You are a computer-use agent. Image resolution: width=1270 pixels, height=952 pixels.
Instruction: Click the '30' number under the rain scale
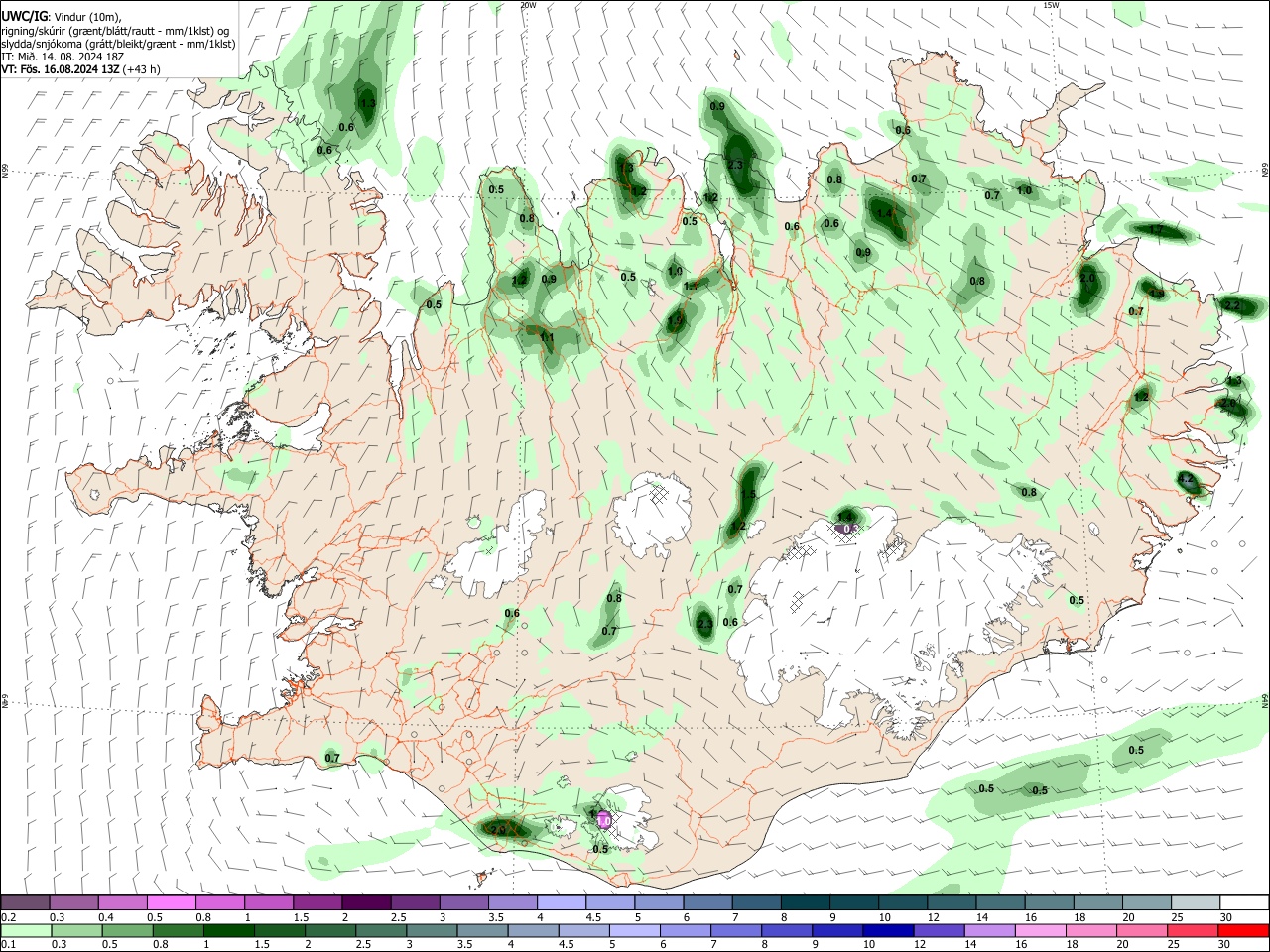pyautogui.click(x=1223, y=944)
